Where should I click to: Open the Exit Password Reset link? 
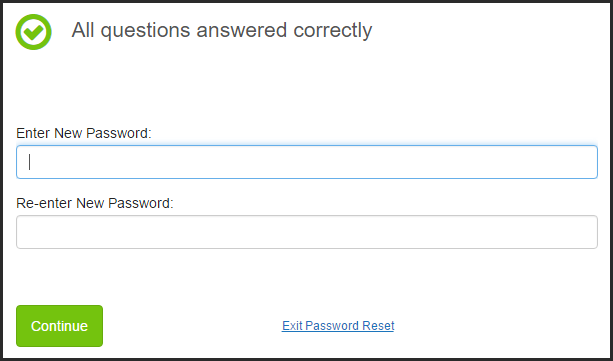pyautogui.click(x=338, y=325)
